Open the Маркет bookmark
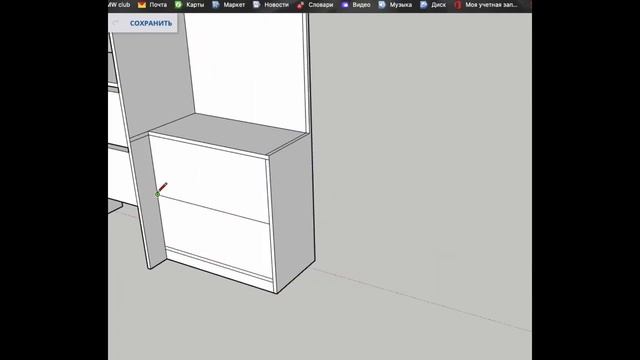The height and width of the screenshot is (360, 640). click(229, 5)
